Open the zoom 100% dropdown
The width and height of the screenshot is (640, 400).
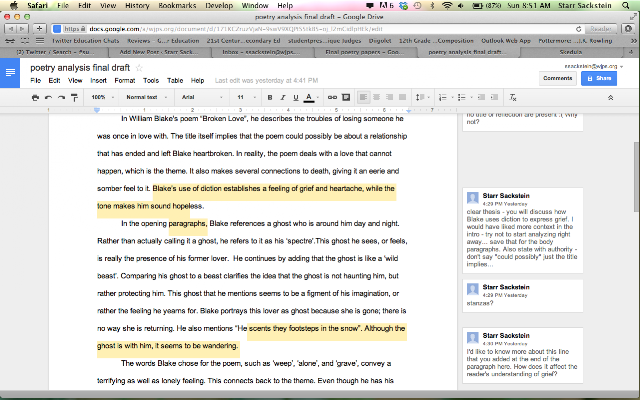point(102,97)
